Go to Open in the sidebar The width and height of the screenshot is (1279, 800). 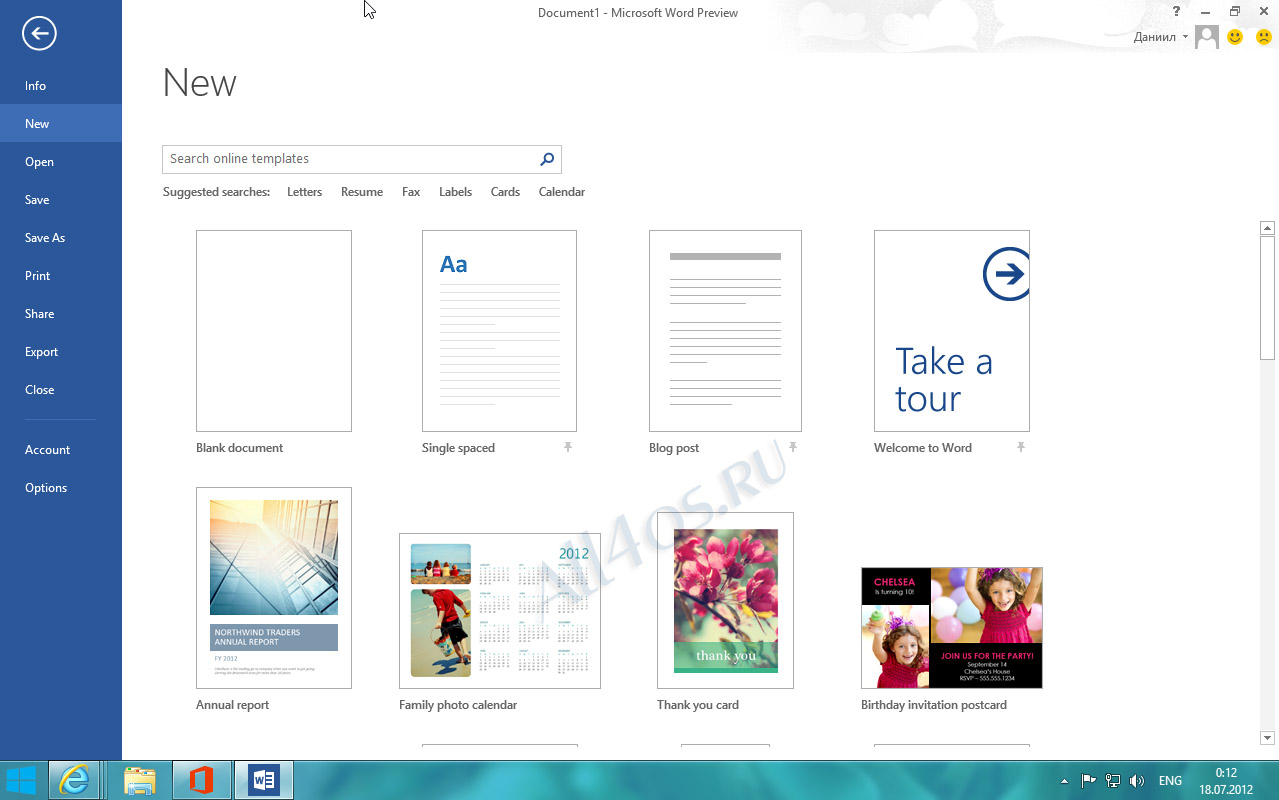tap(61, 162)
